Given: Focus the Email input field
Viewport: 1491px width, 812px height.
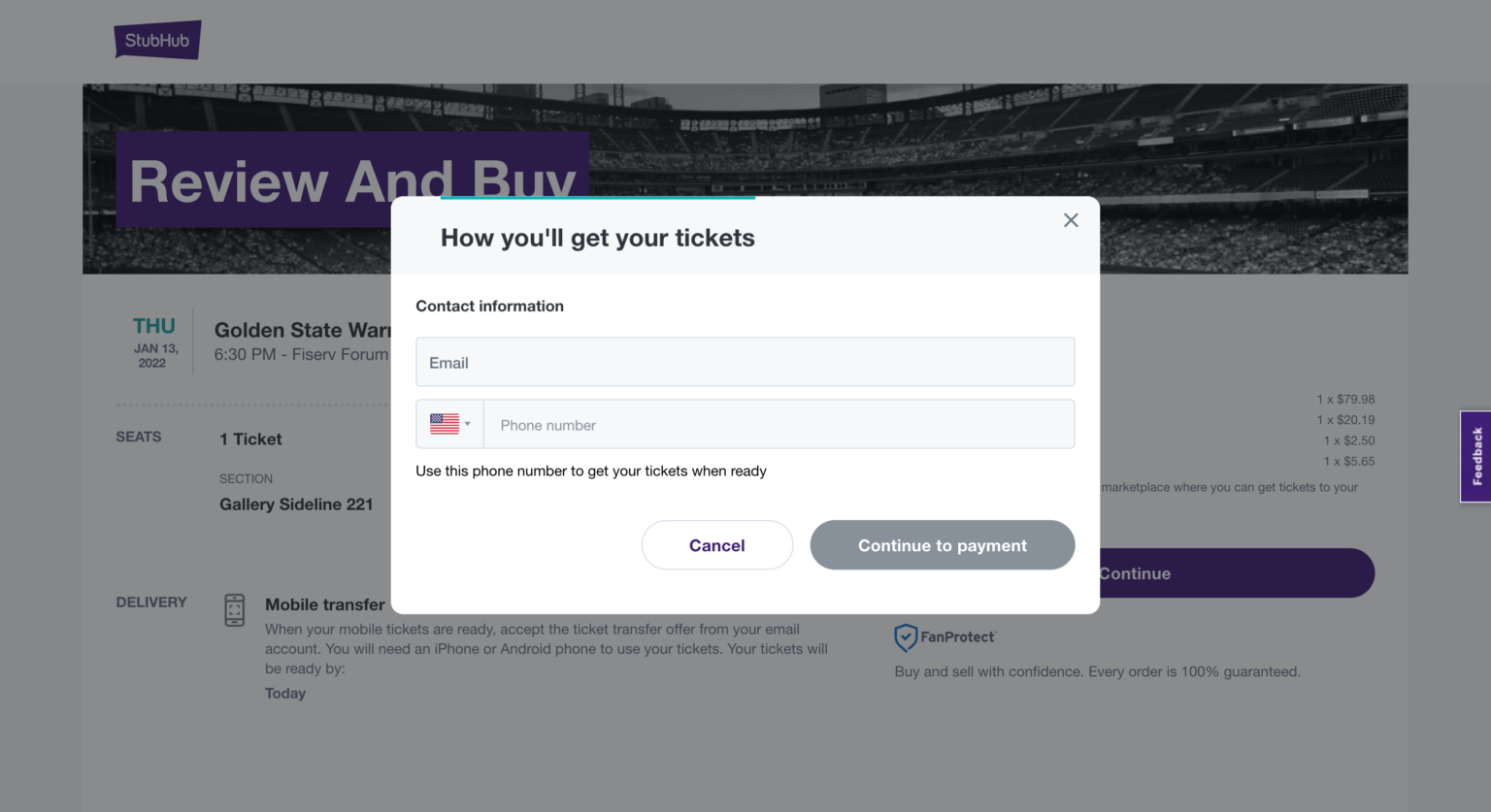Looking at the screenshot, I should click(745, 362).
